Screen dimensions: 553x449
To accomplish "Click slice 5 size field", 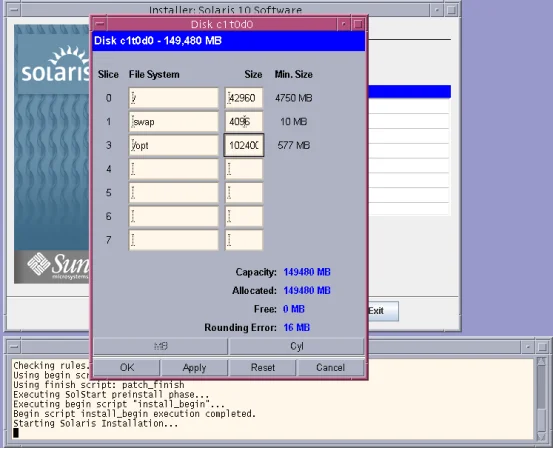I will point(244,193).
